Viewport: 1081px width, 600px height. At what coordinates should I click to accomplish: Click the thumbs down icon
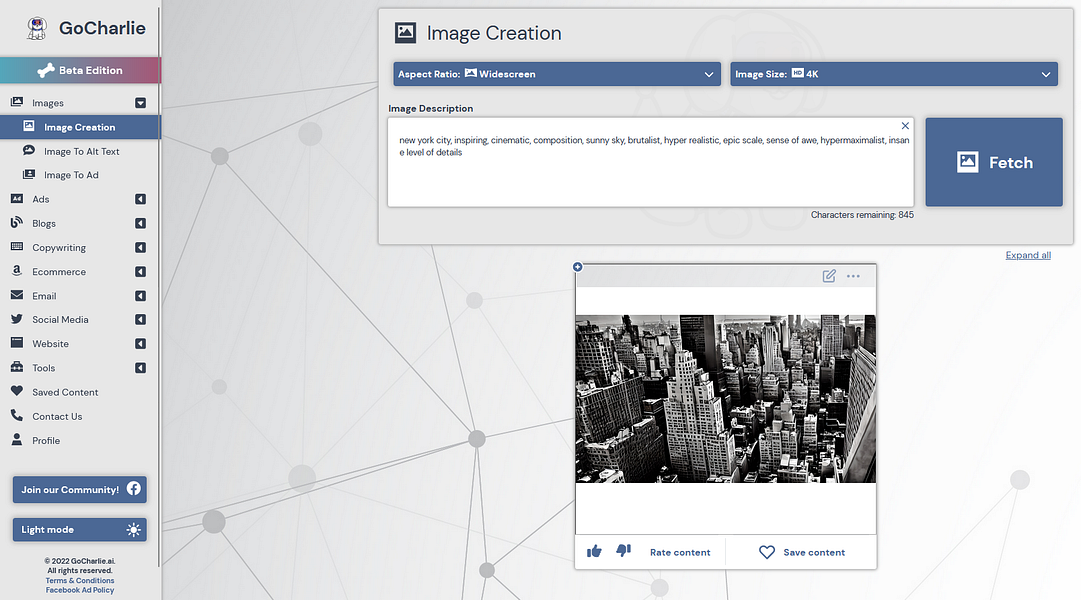tap(623, 550)
